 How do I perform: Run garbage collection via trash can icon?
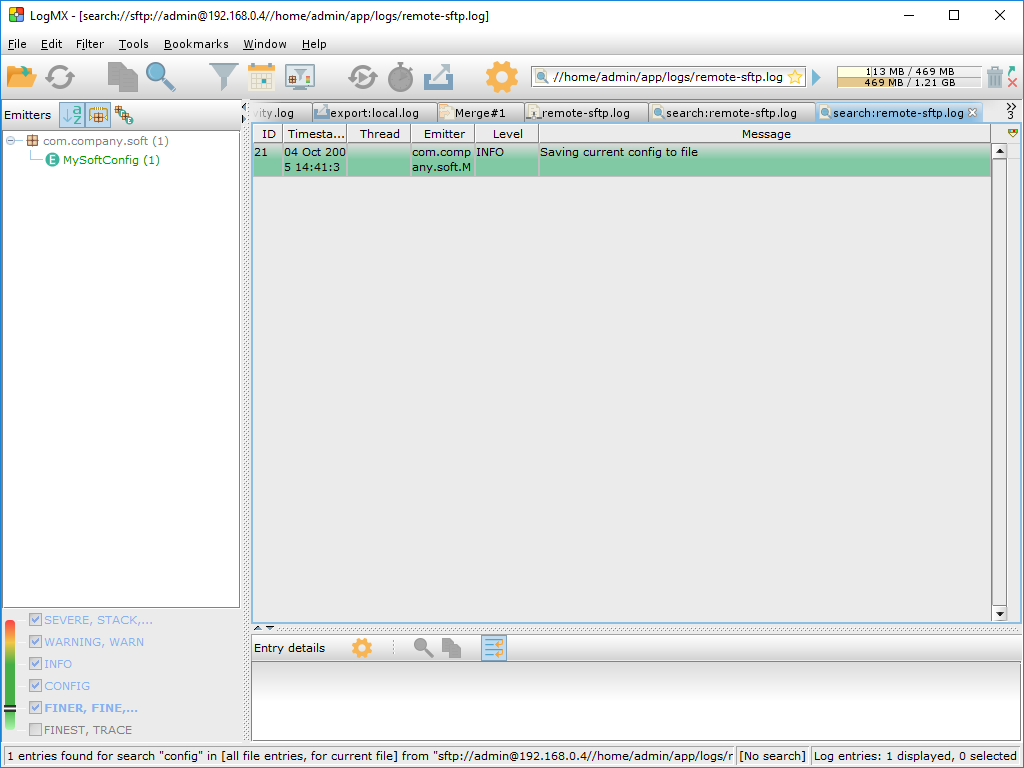pos(994,77)
